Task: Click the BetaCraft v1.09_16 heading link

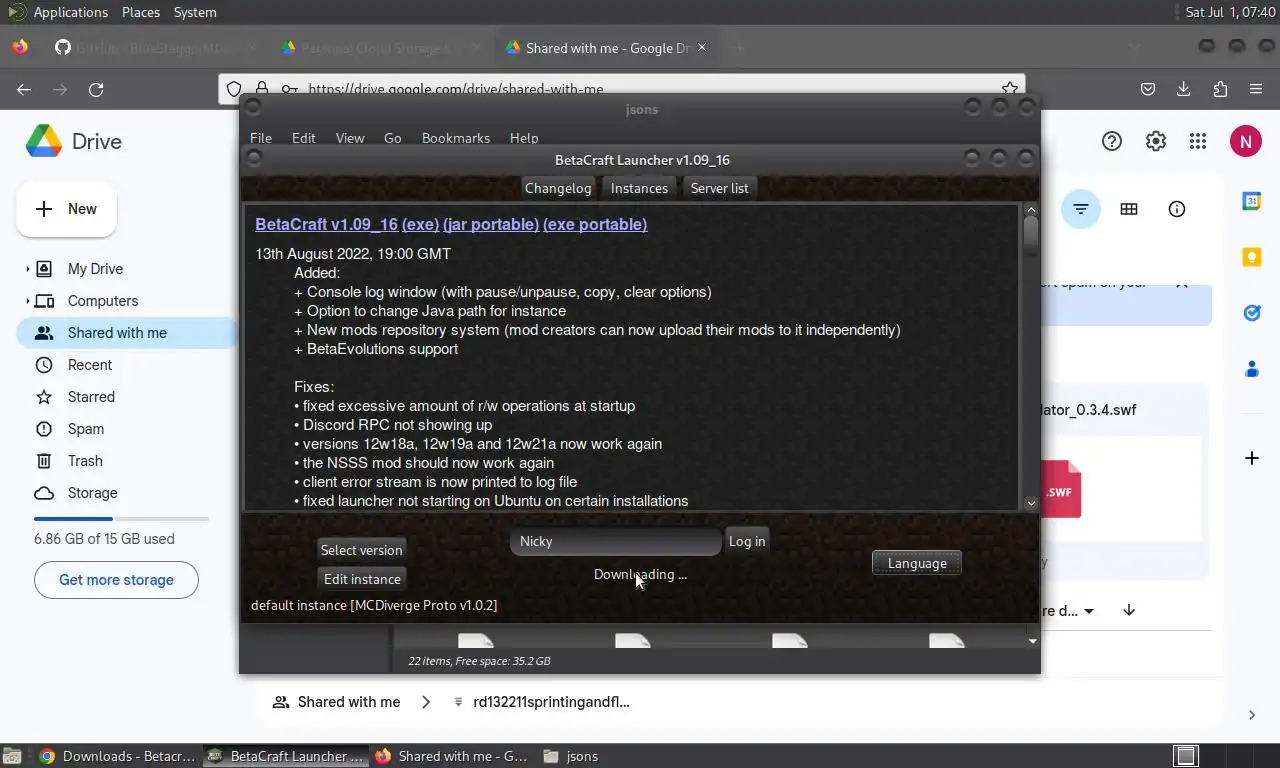Action: (x=326, y=224)
